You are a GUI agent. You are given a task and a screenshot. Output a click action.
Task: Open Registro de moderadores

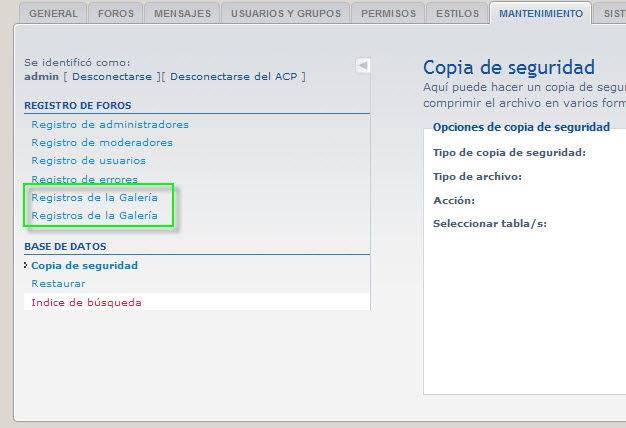(102, 143)
